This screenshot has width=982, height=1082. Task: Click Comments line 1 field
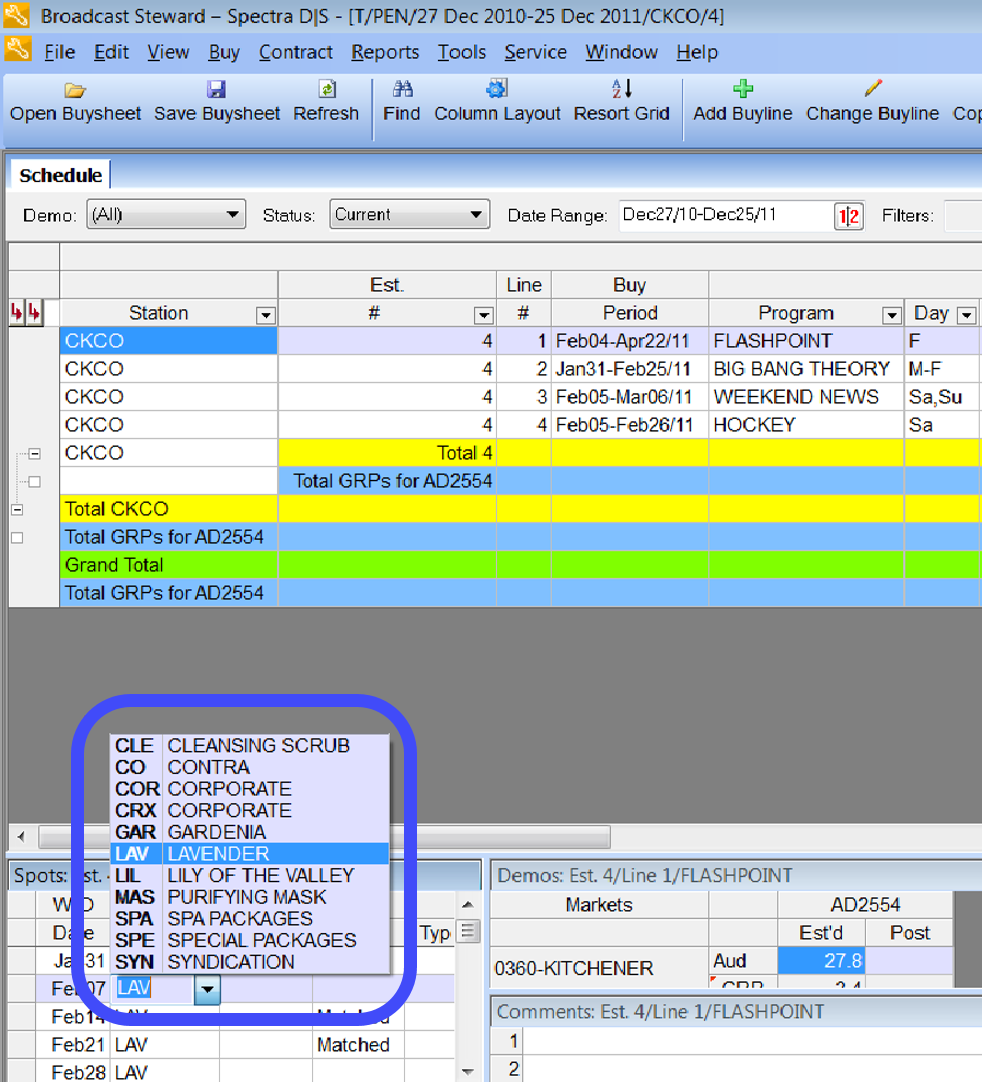753,1041
